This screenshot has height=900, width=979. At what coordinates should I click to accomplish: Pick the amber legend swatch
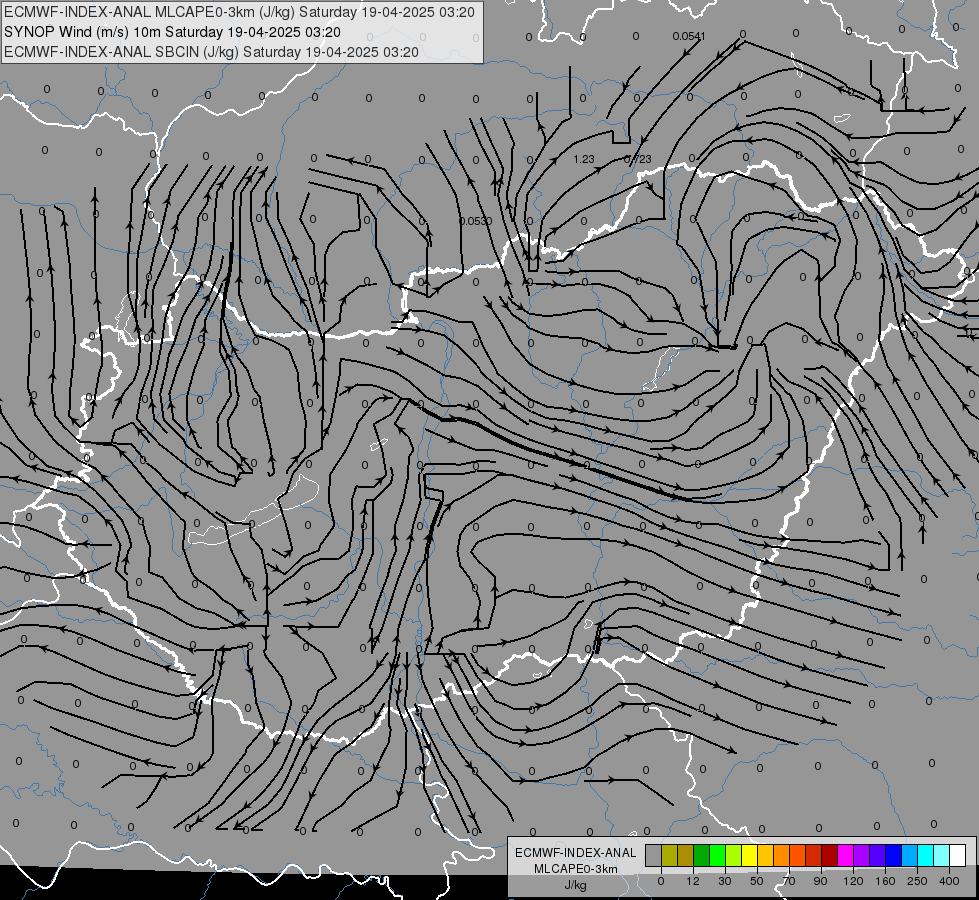(765, 855)
